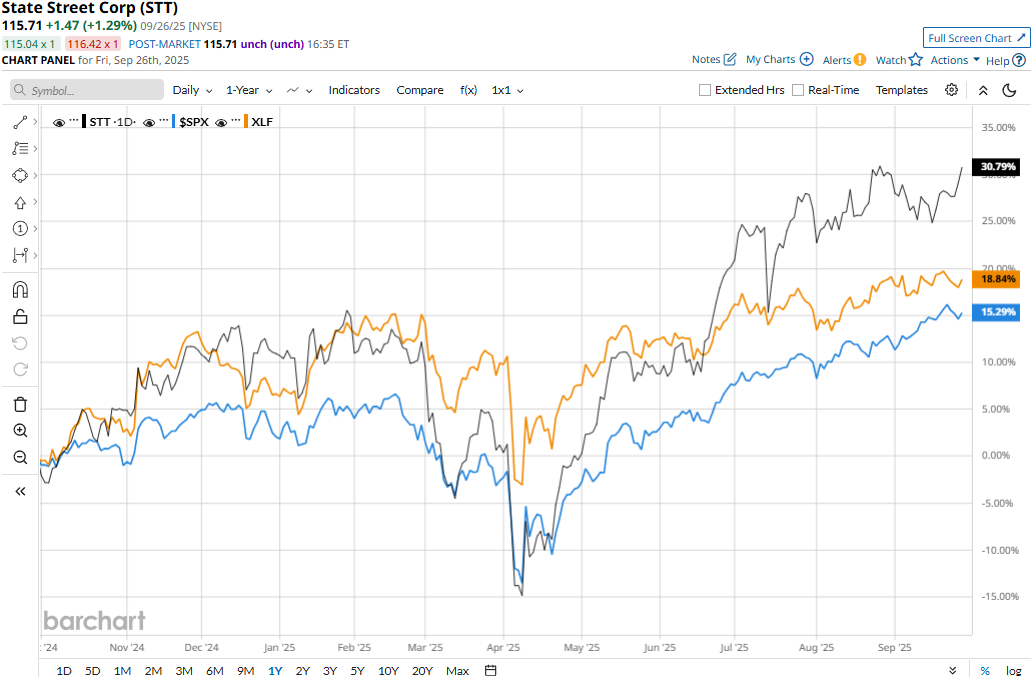The height and width of the screenshot is (677, 1031).
Task: Open the f(x) expressions menu
Action: pyautogui.click(x=468, y=90)
